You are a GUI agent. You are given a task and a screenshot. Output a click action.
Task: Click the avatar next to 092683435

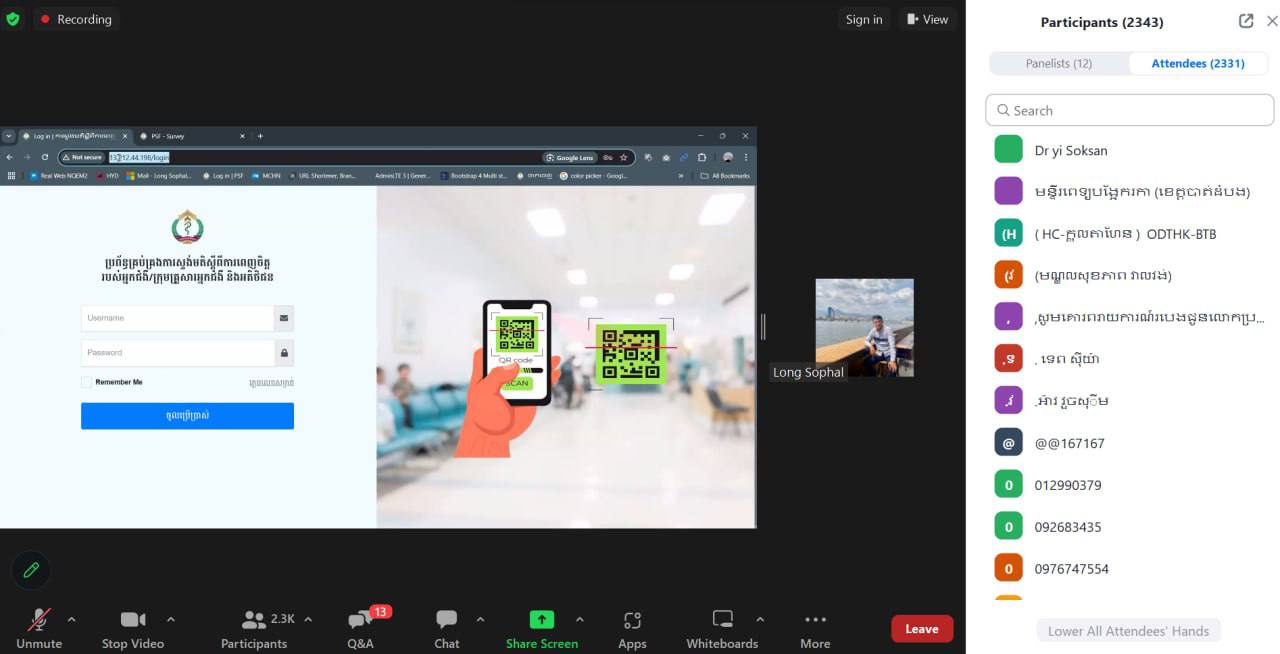(x=1008, y=527)
